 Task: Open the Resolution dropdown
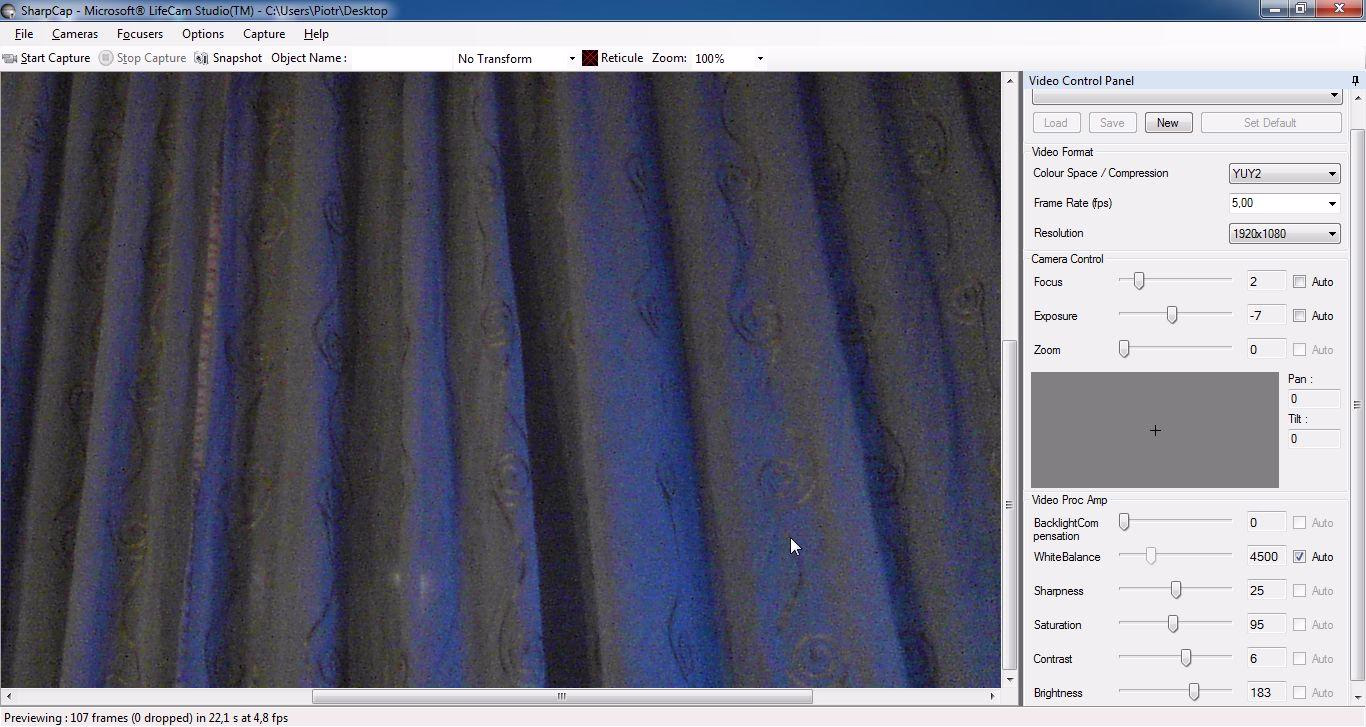[1284, 234]
